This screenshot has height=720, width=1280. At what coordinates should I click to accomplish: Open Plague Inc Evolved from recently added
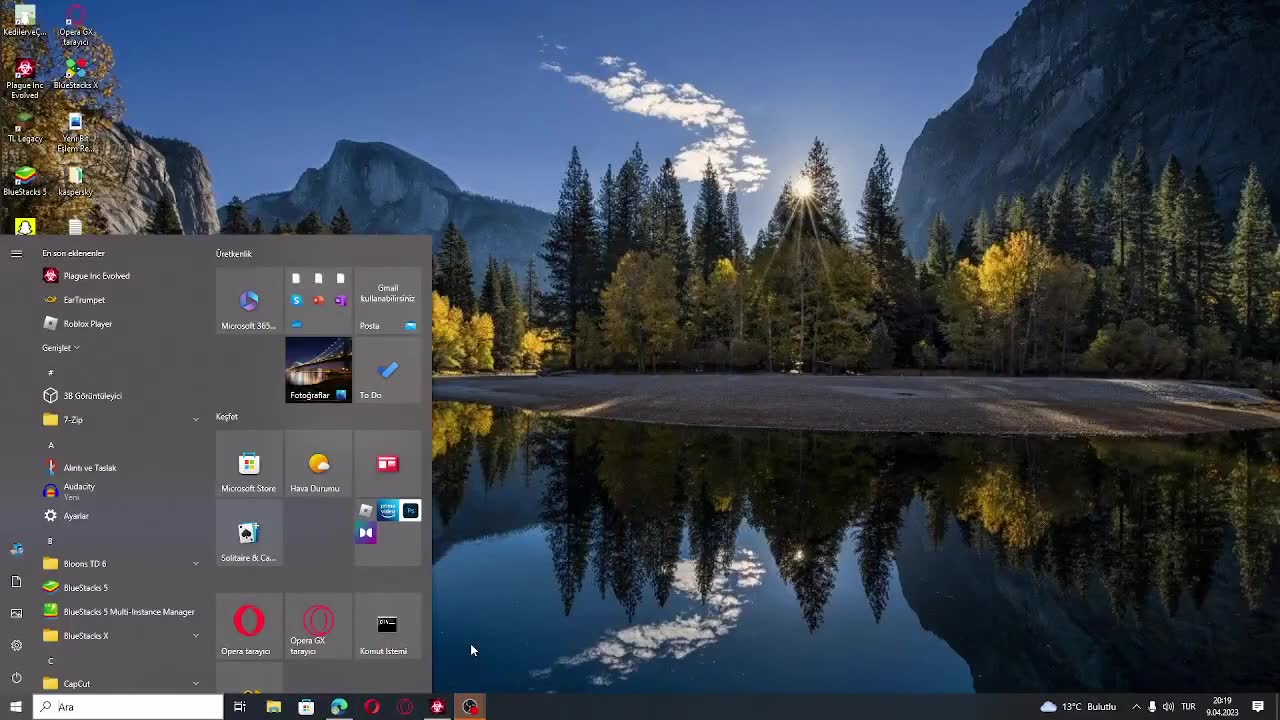[96, 276]
